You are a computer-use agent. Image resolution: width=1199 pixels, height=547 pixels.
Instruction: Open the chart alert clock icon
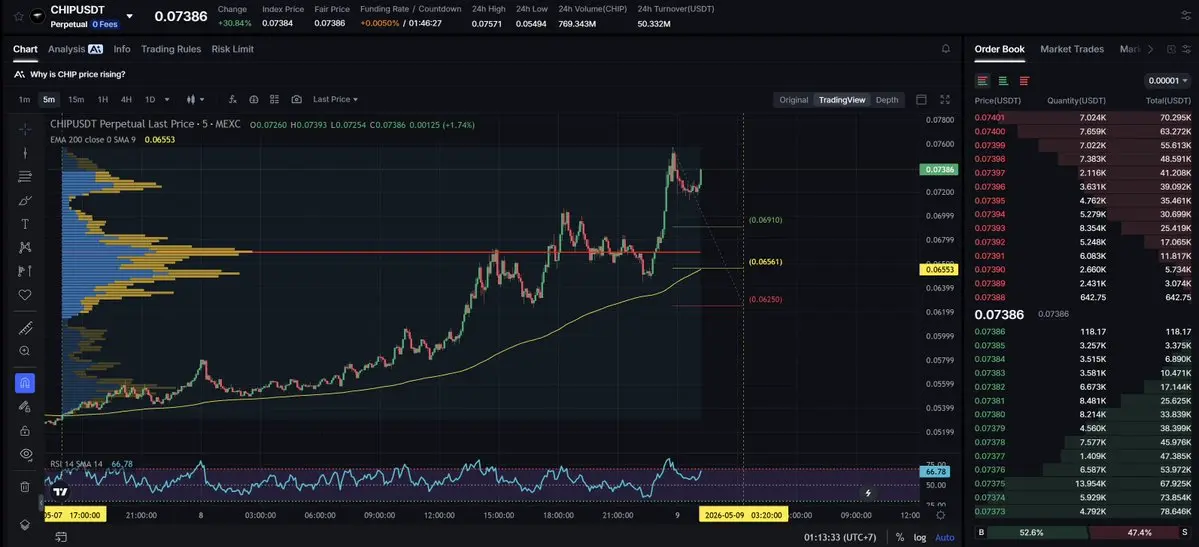(x=254, y=99)
